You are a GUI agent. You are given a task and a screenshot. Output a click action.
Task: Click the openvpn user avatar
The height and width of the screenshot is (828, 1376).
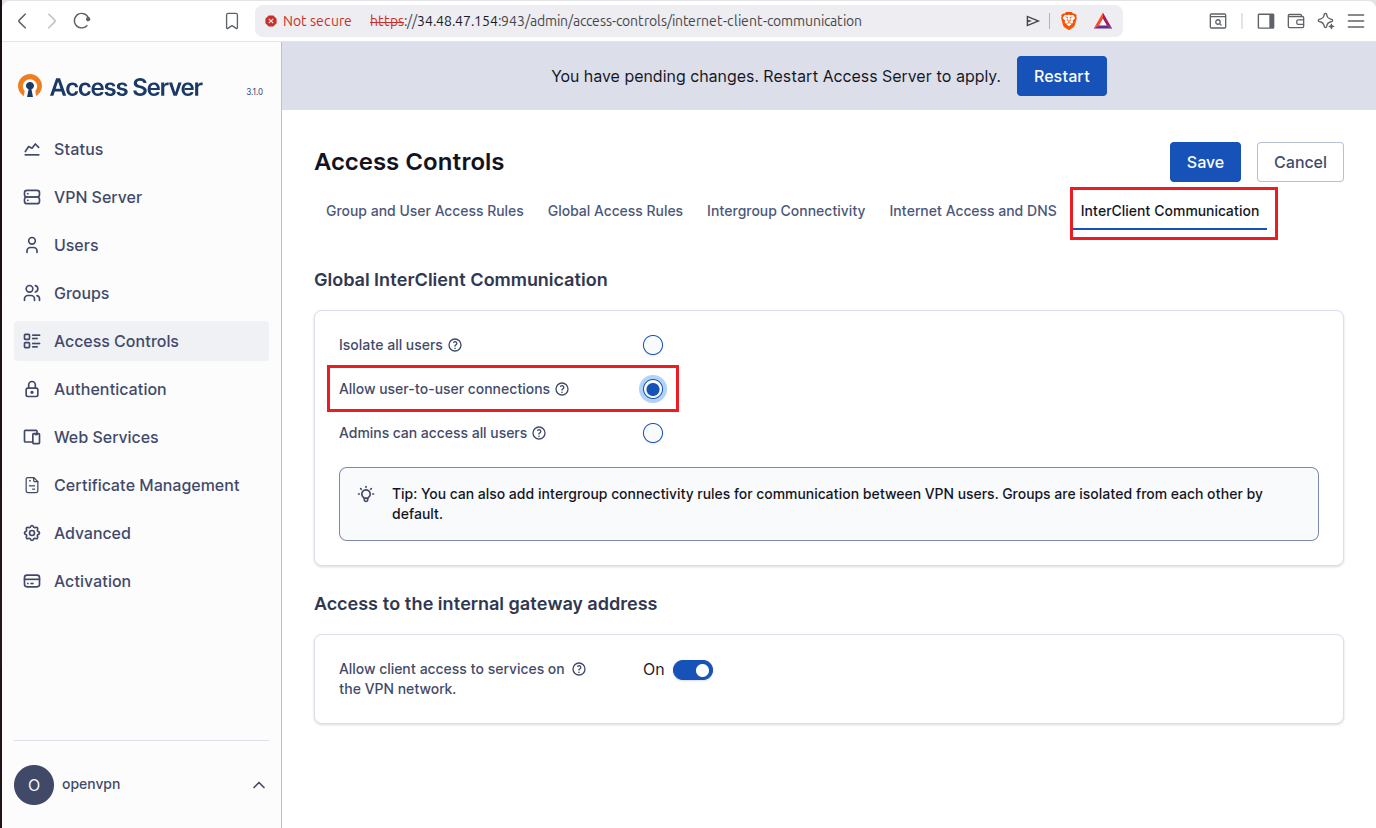click(34, 785)
